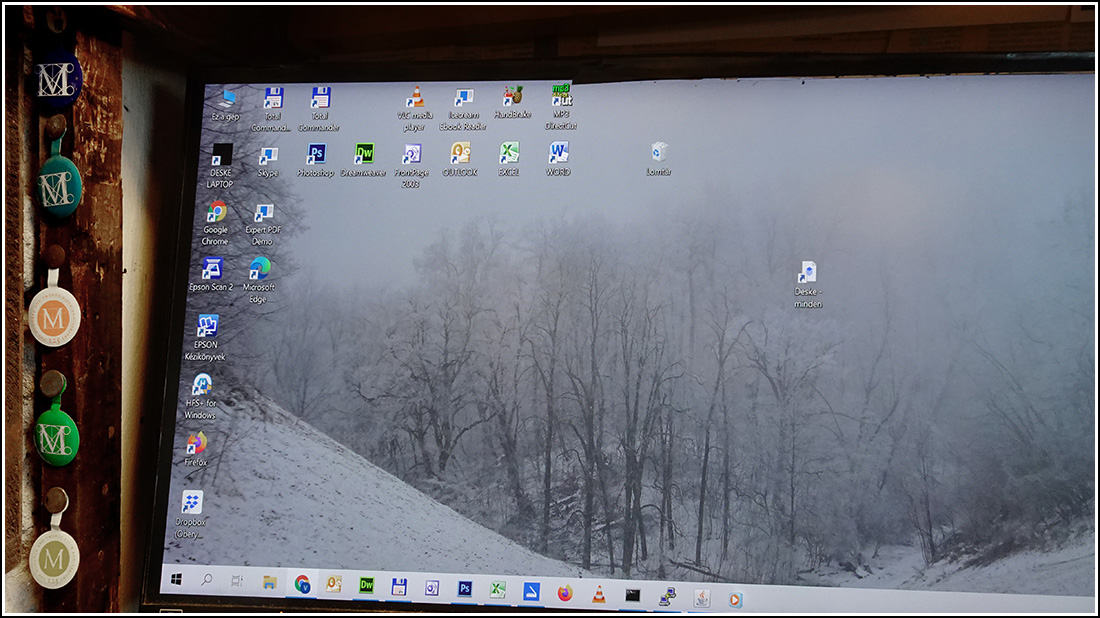Open Ez a gép desktop icon
Screen dimensions: 1100x618
click(227, 105)
